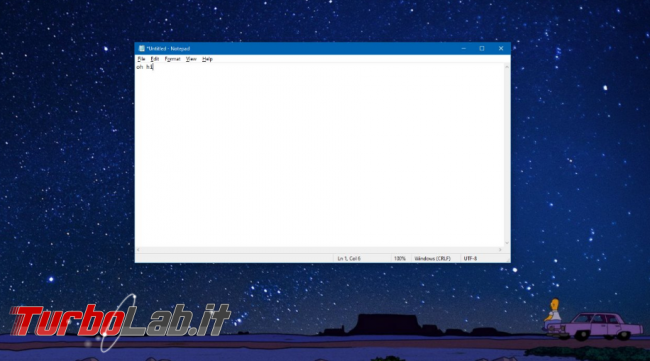Viewport: 650px width, 361px height.
Task: Close the Notepad window
Action: tap(501, 48)
